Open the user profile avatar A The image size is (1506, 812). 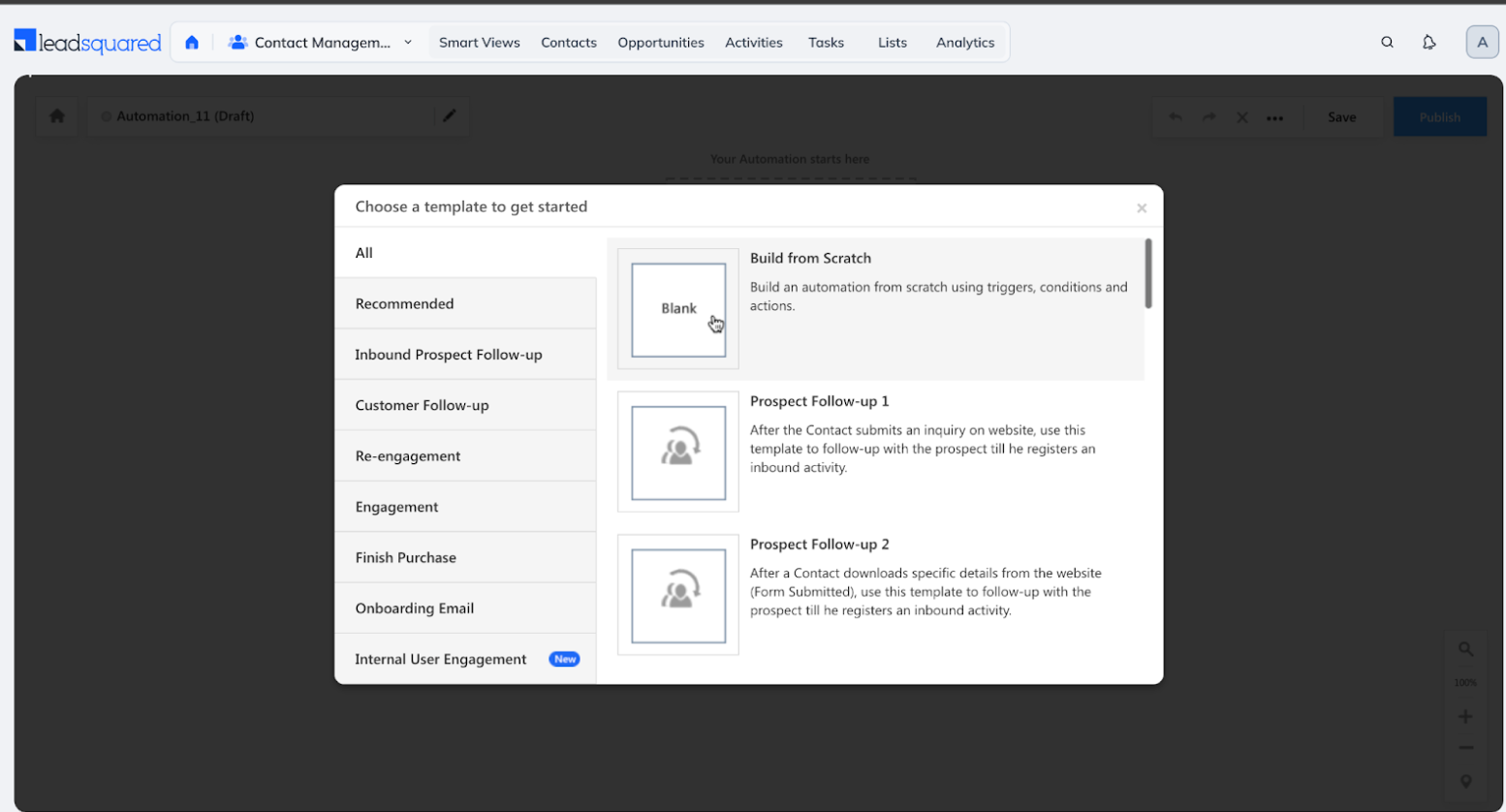1482,43
